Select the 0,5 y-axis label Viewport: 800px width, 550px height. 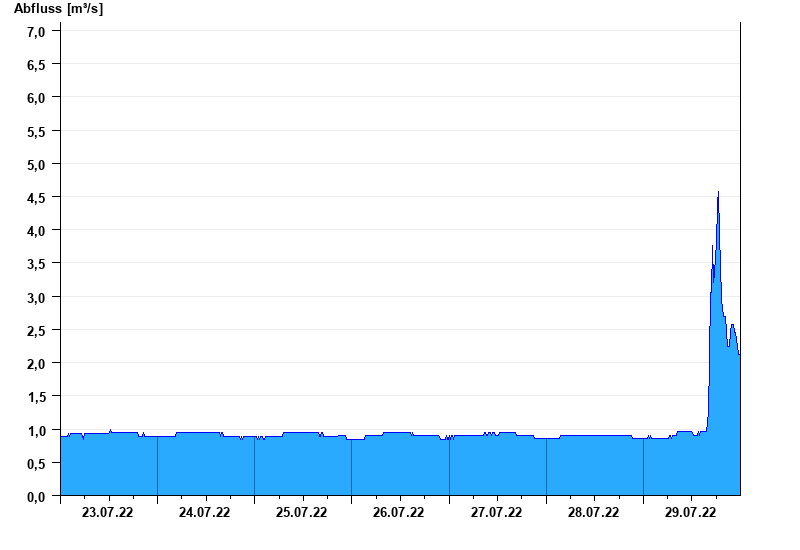pos(36,464)
